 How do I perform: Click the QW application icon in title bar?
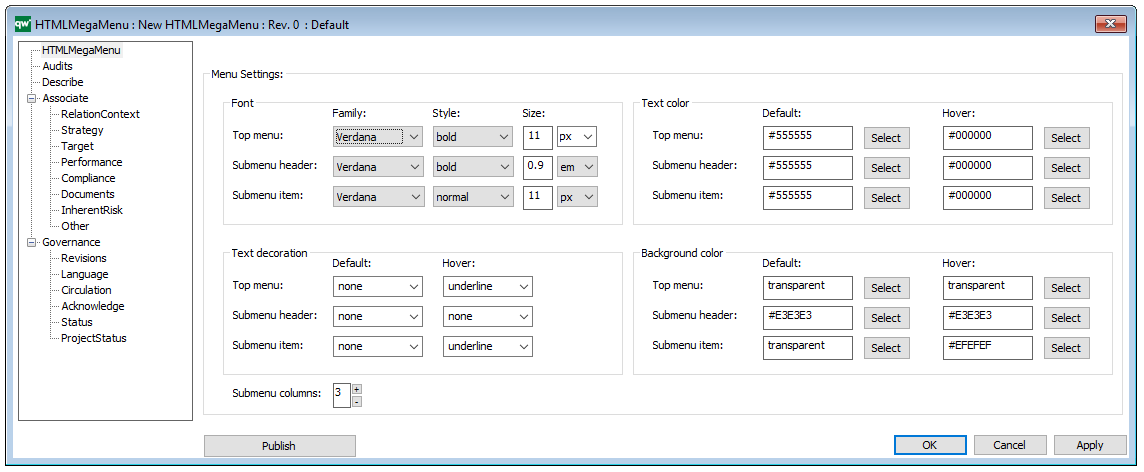pyautogui.click(x=22, y=24)
